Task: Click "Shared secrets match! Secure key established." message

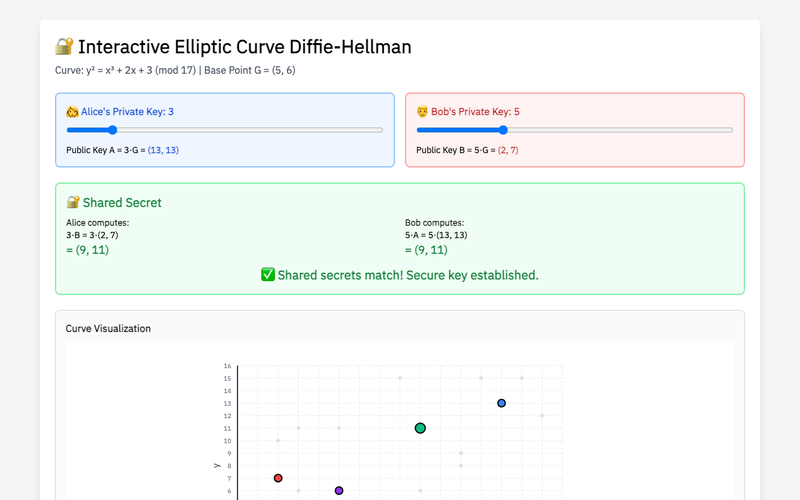Action: pyautogui.click(x=408, y=275)
